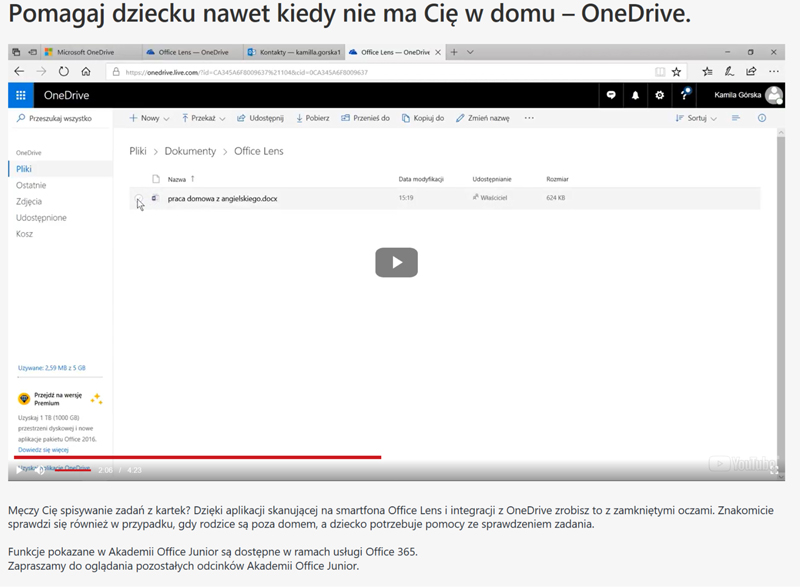Image resolution: width=800 pixels, height=587 pixels.
Task: Open OneDrive settings gear
Action: [x=660, y=95]
